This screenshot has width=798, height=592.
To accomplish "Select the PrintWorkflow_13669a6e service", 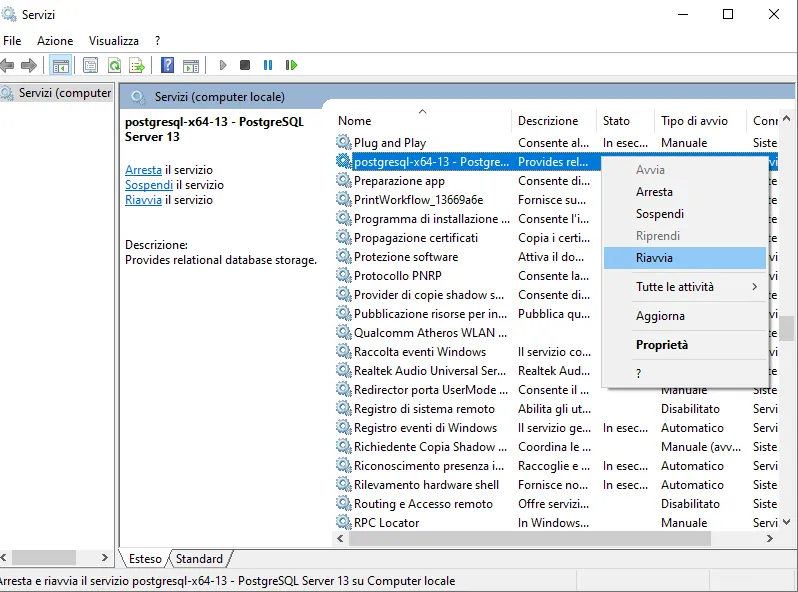I will 418,200.
